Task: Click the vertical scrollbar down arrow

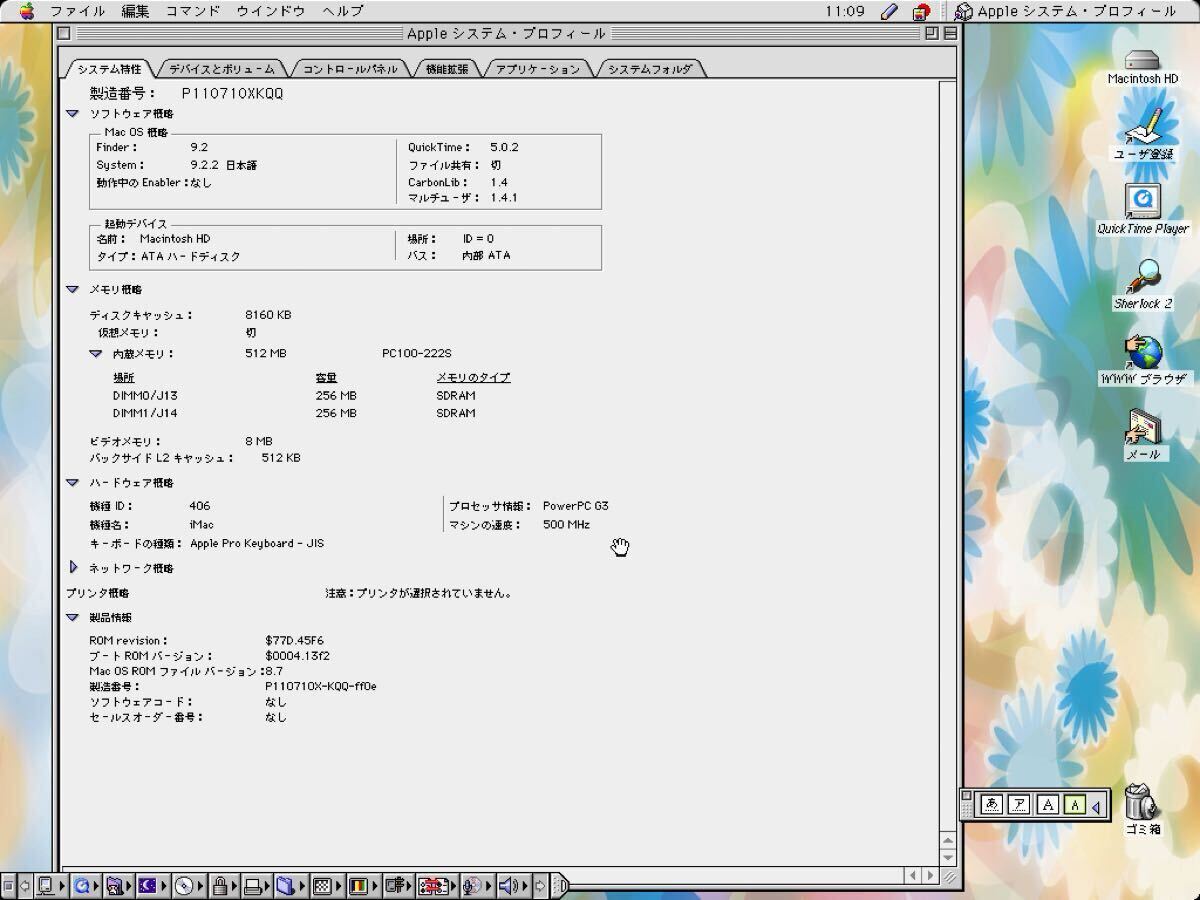Action: click(950, 858)
